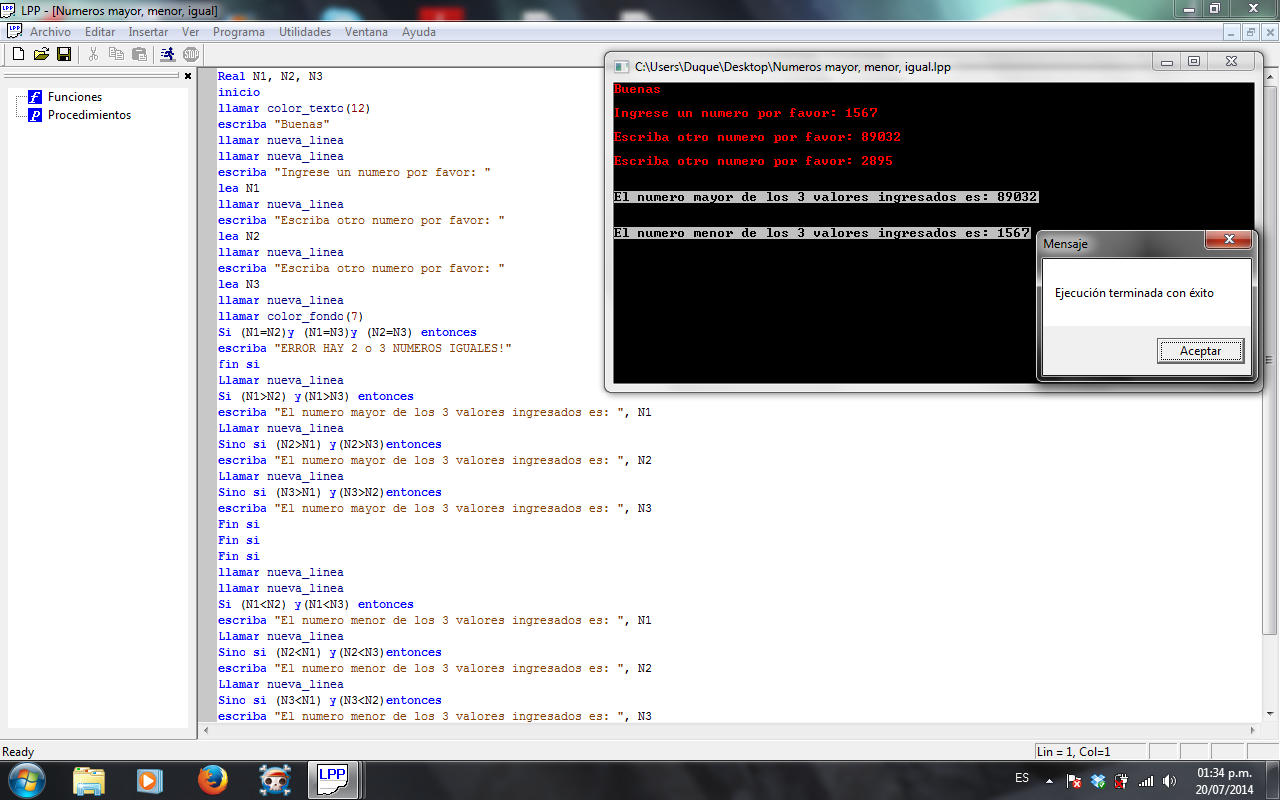Click the Copy toolbar icon
Screen dimensions: 1280x800
tap(116, 54)
